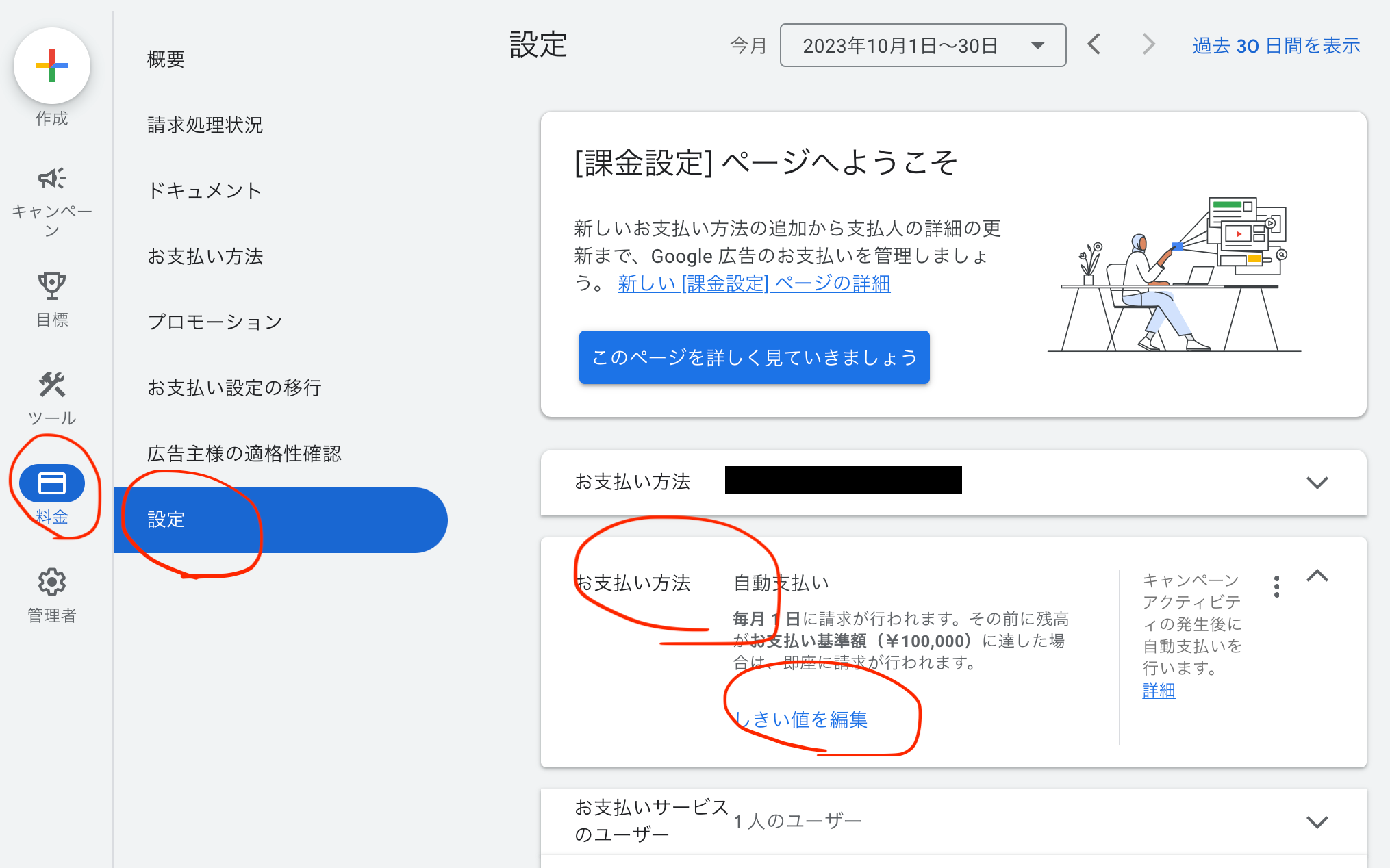Open three-dot menu in payment card
The image size is (1390, 868).
pyautogui.click(x=1276, y=587)
